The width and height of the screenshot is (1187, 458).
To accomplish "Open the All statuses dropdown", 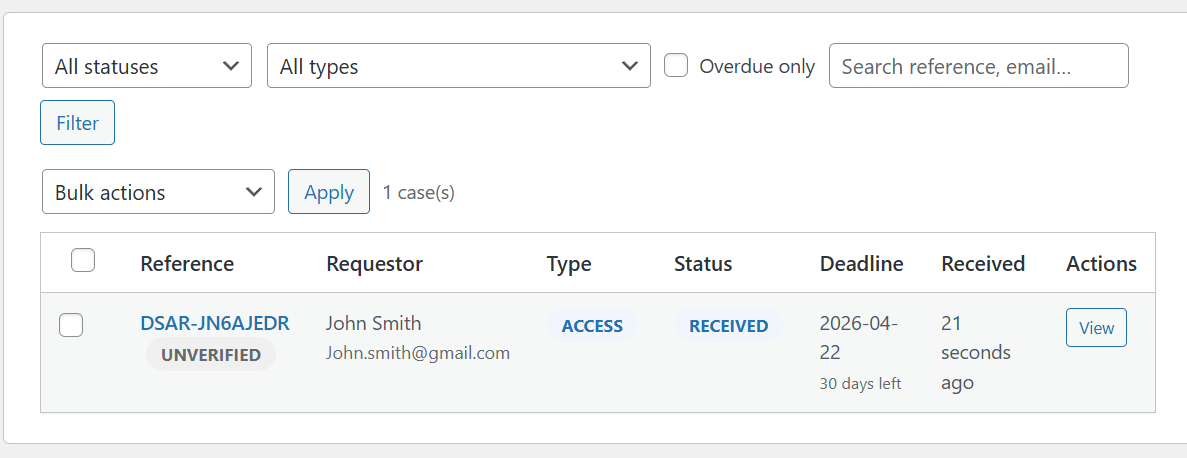I will (x=146, y=66).
